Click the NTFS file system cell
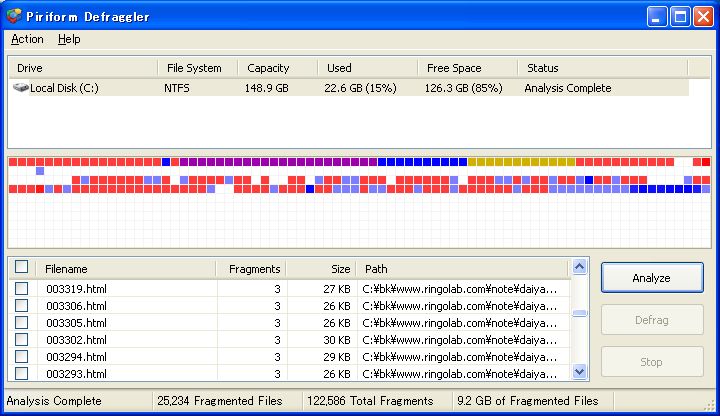This screenshot has height=416, width=720. tap(177, 88)
